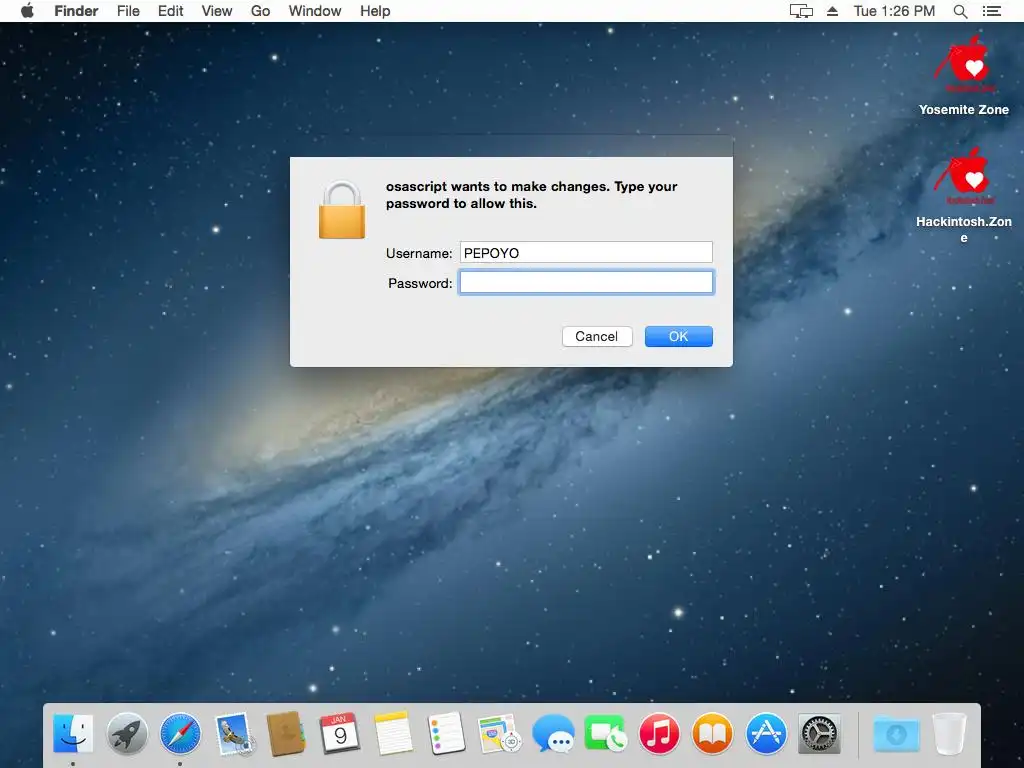Open Downloads folder in Dock
Screen dimensions: 1024x768
point(897,733)
